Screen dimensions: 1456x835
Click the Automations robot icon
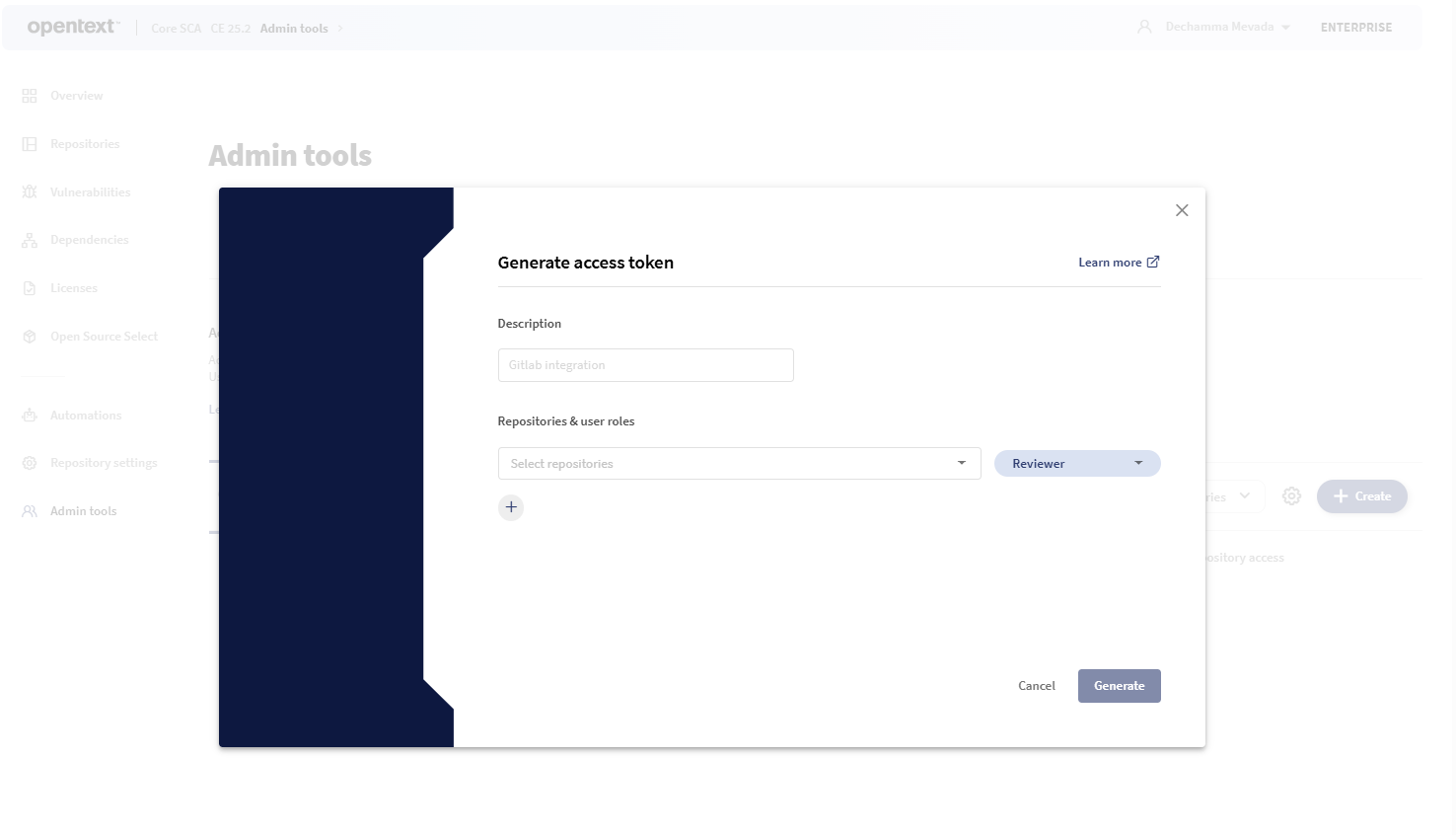[x=30, y=416]
